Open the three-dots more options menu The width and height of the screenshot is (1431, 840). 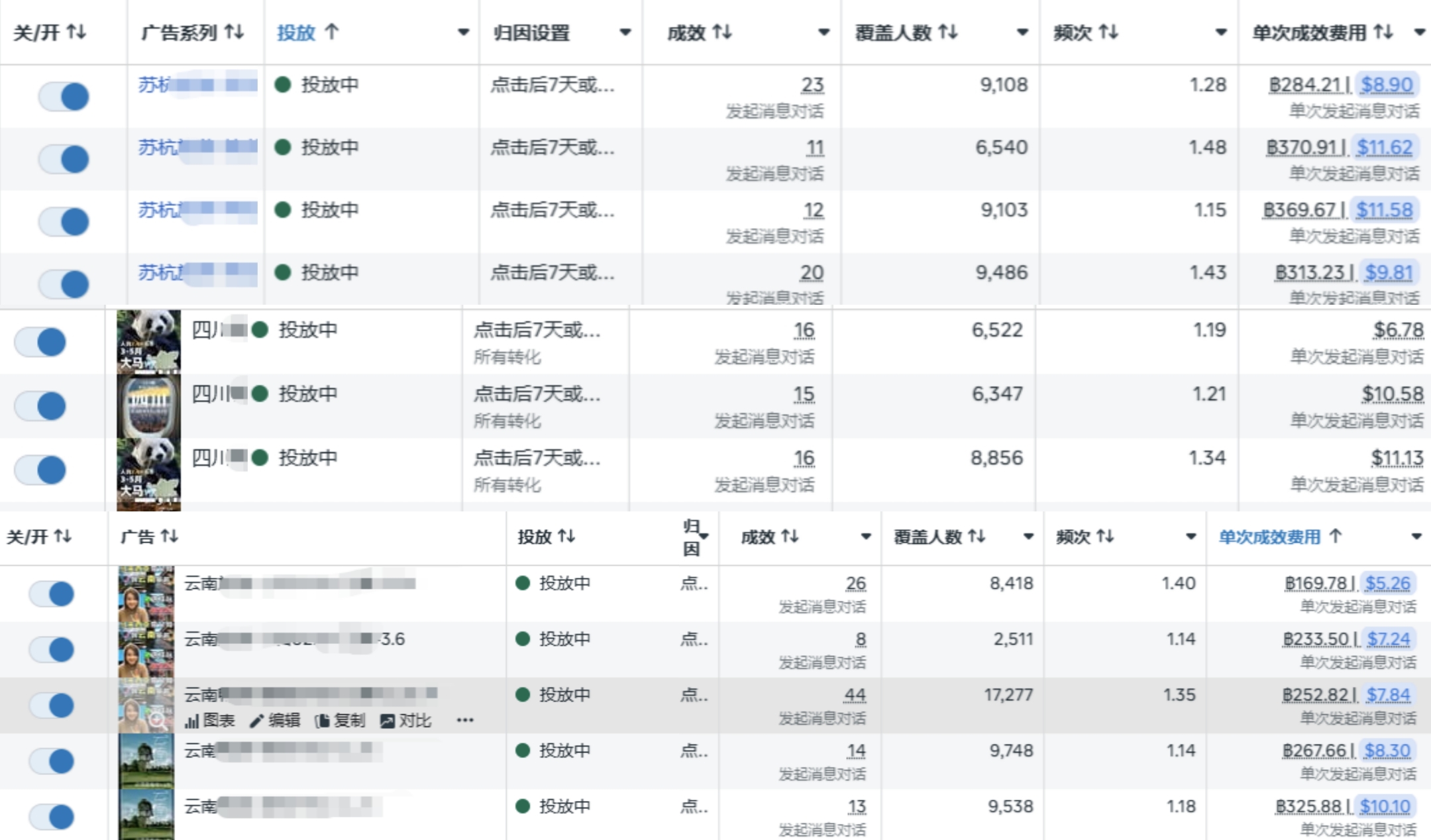click(465, 720)
